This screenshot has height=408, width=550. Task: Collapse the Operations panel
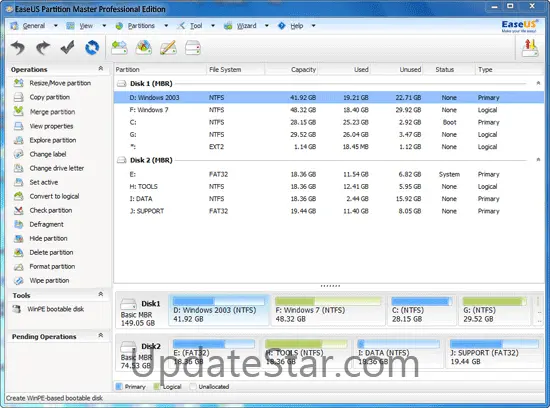(x=101, y=69)
